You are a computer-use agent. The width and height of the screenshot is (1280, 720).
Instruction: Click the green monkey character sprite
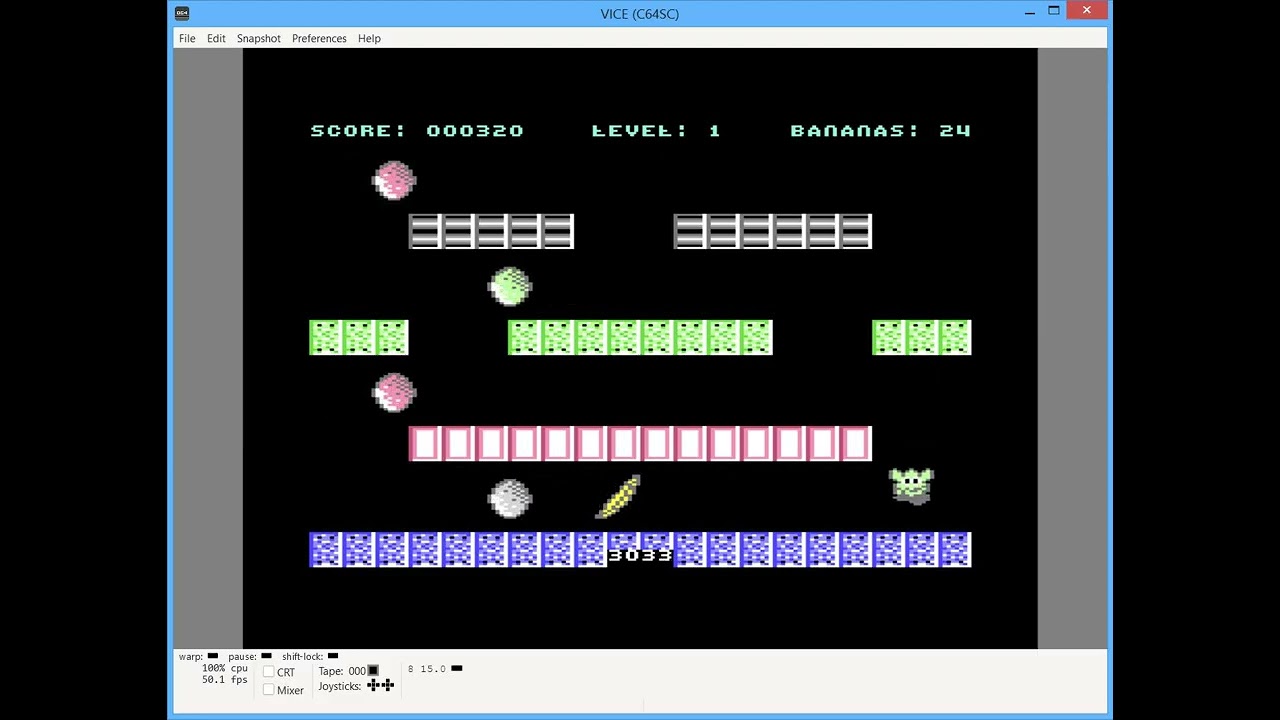coord(911,486)
